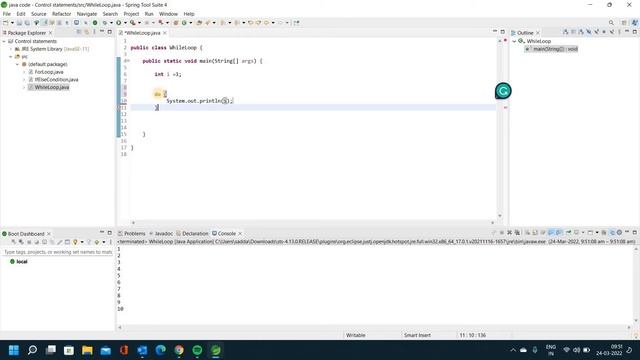Select the WhileLoop.java editor tab
This screenshot has height=360, width=640.
pos(140,33)
